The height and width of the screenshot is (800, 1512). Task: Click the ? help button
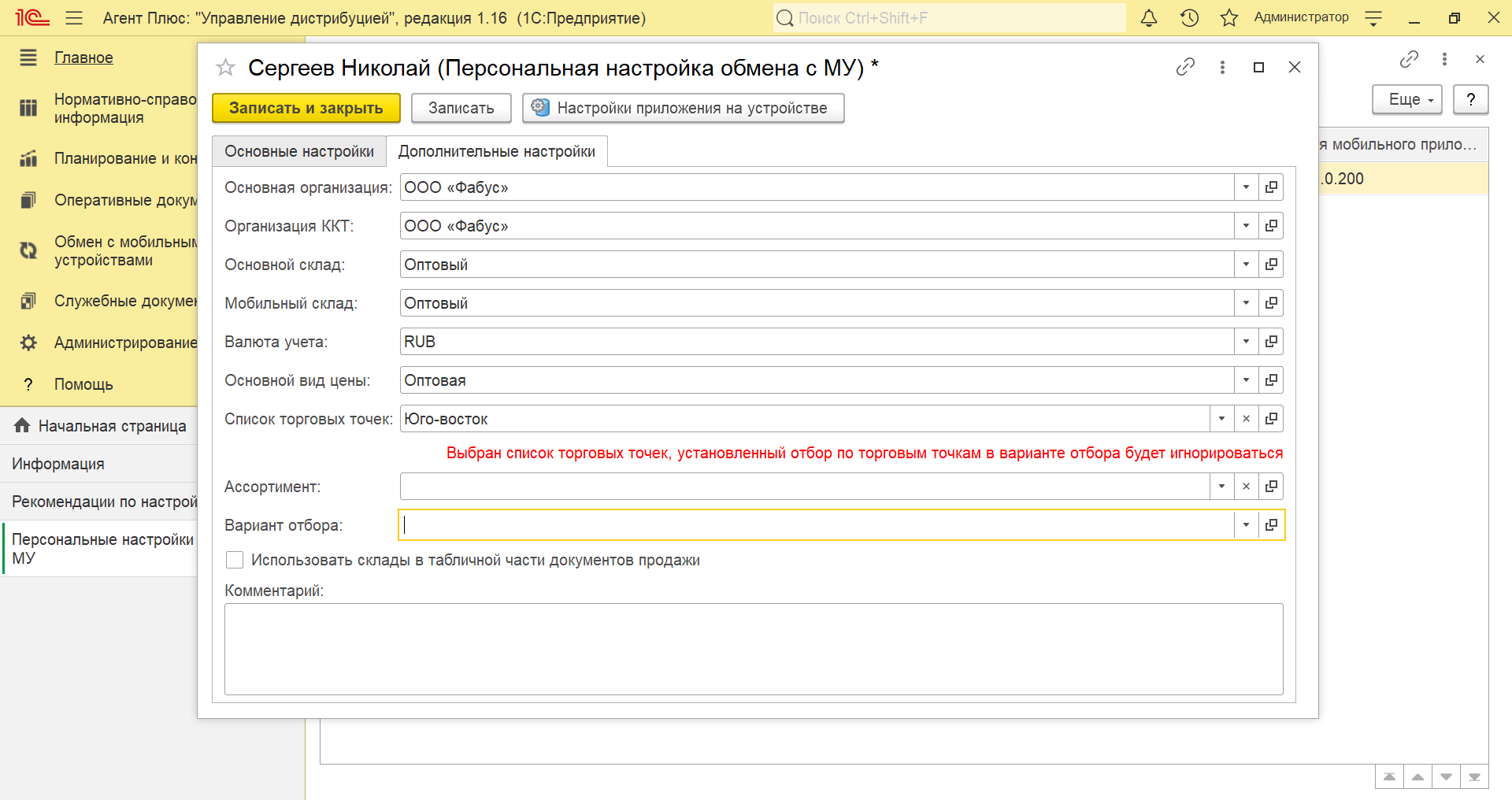1470,99
